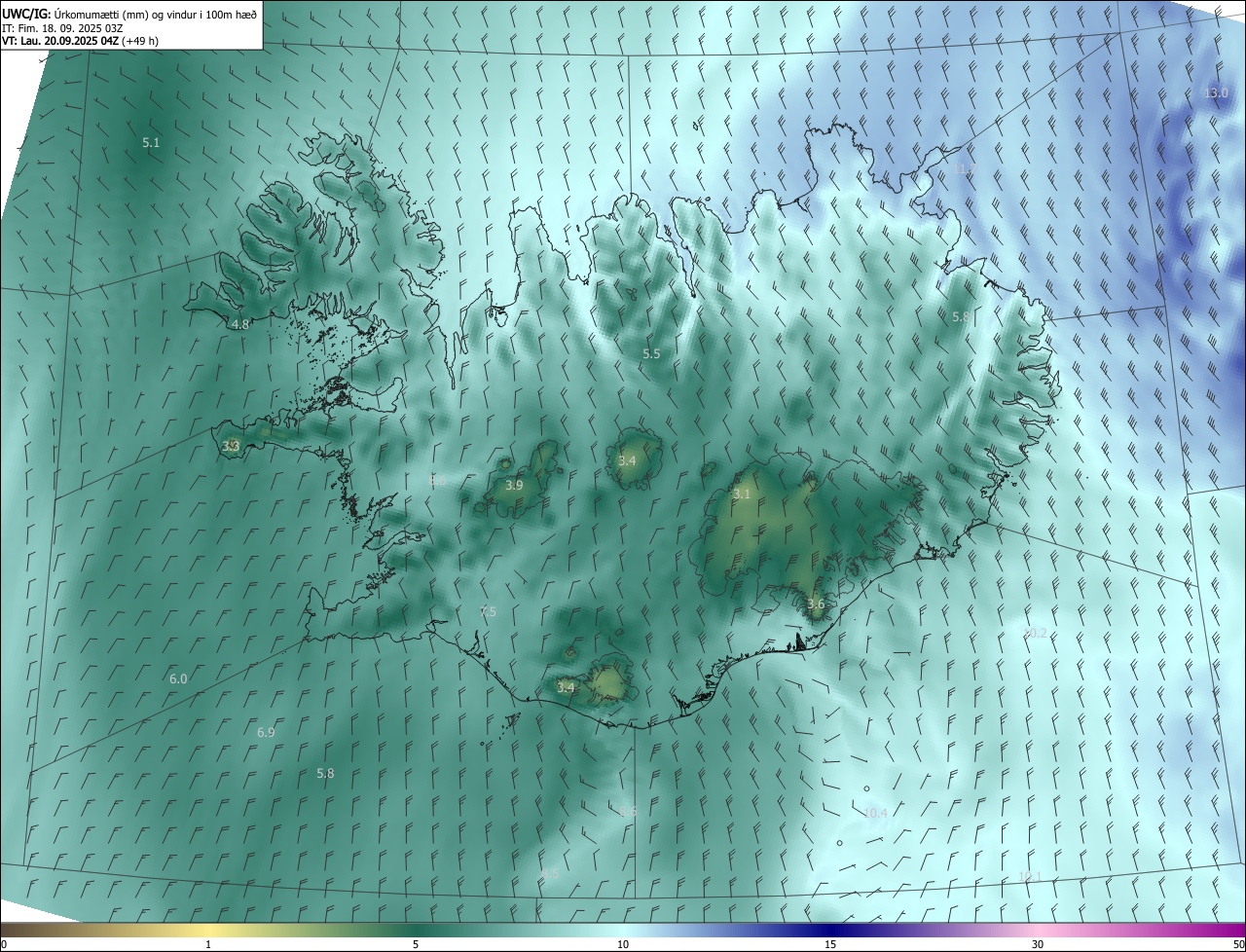Click the 5.1 value in the northwest ocean

pos(151,142)
